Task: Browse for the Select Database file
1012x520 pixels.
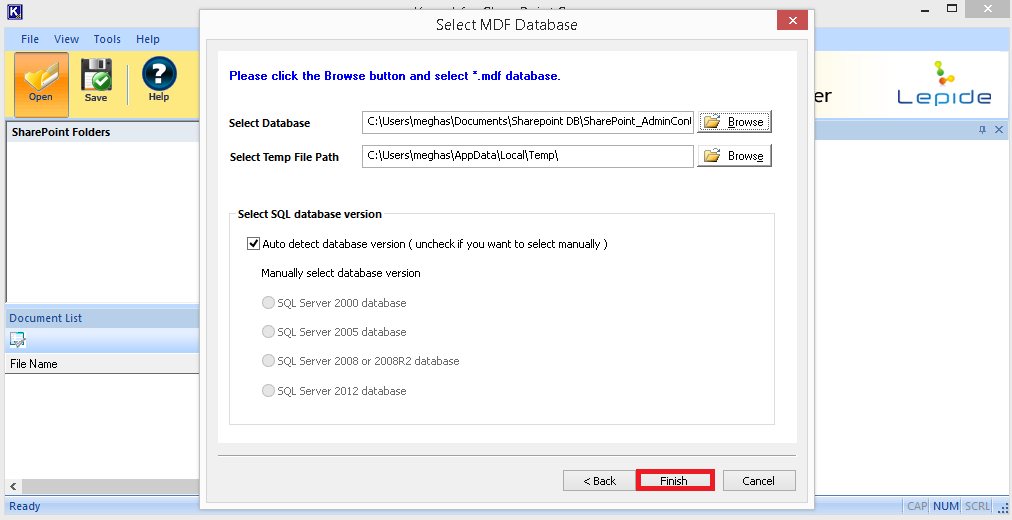Action: (x=734, y=121)
